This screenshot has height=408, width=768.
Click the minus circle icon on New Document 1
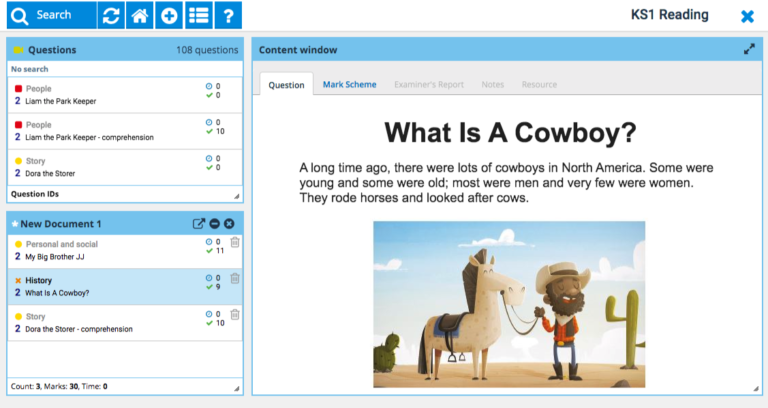point(214,223)
